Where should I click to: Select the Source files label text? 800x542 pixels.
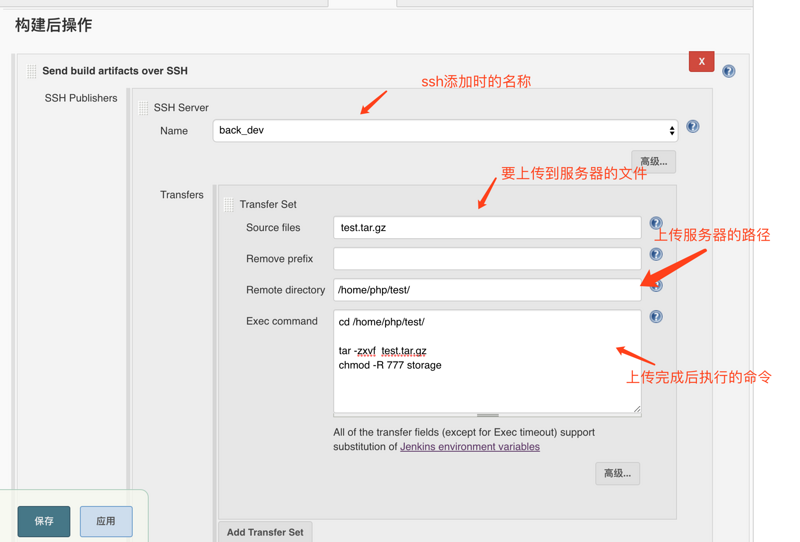point(273,228)
